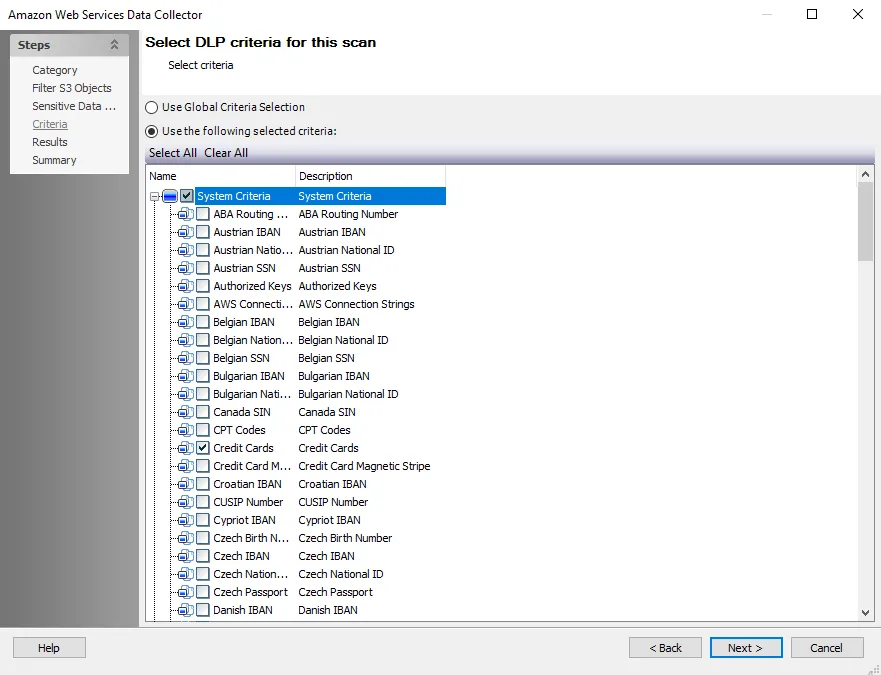Click Select All criteria link
881x675 pixels.
point(172,153)
